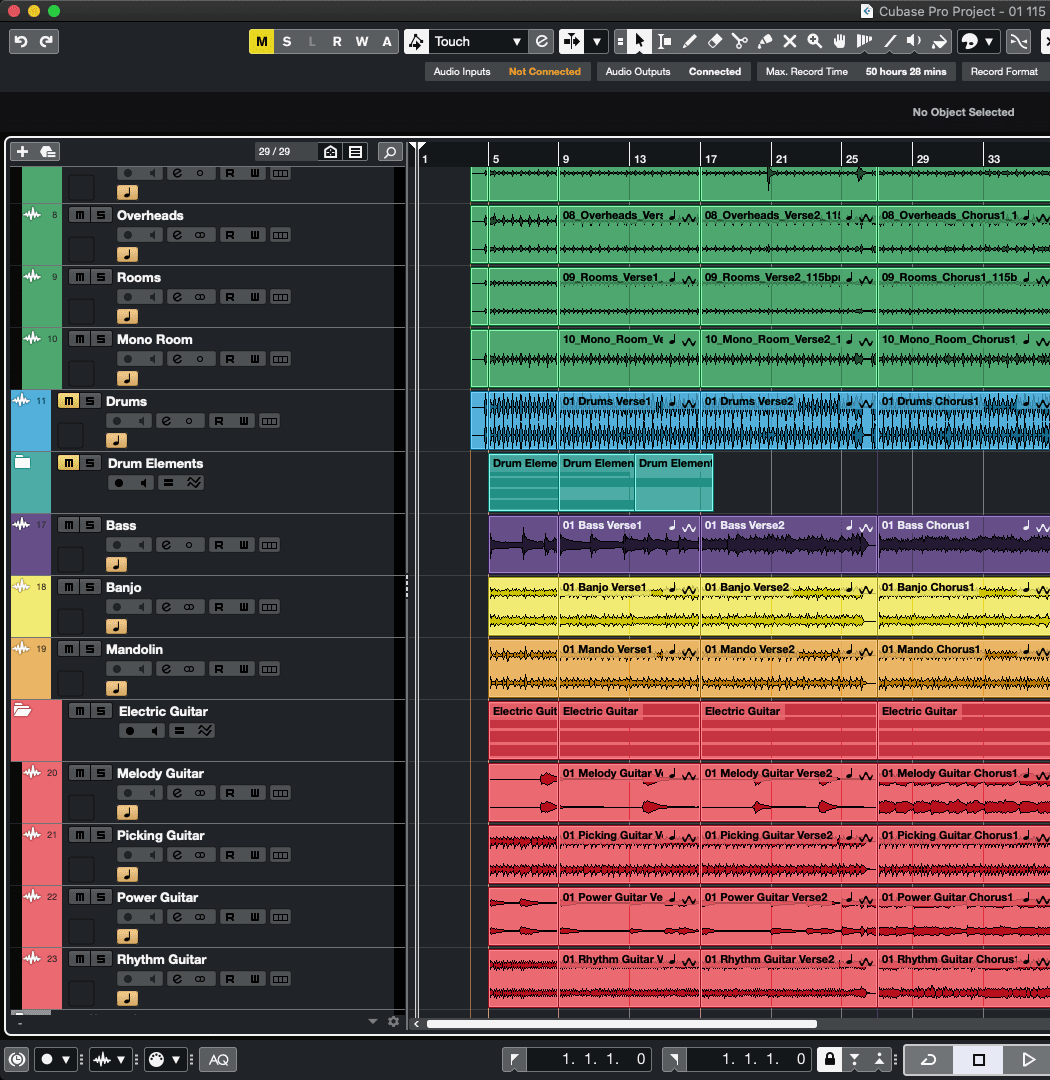This screenshot has width=1050, height=1080.
Task: Click the Audio Inputs status label
Action: pyautogui.click(x=462, y=72)
